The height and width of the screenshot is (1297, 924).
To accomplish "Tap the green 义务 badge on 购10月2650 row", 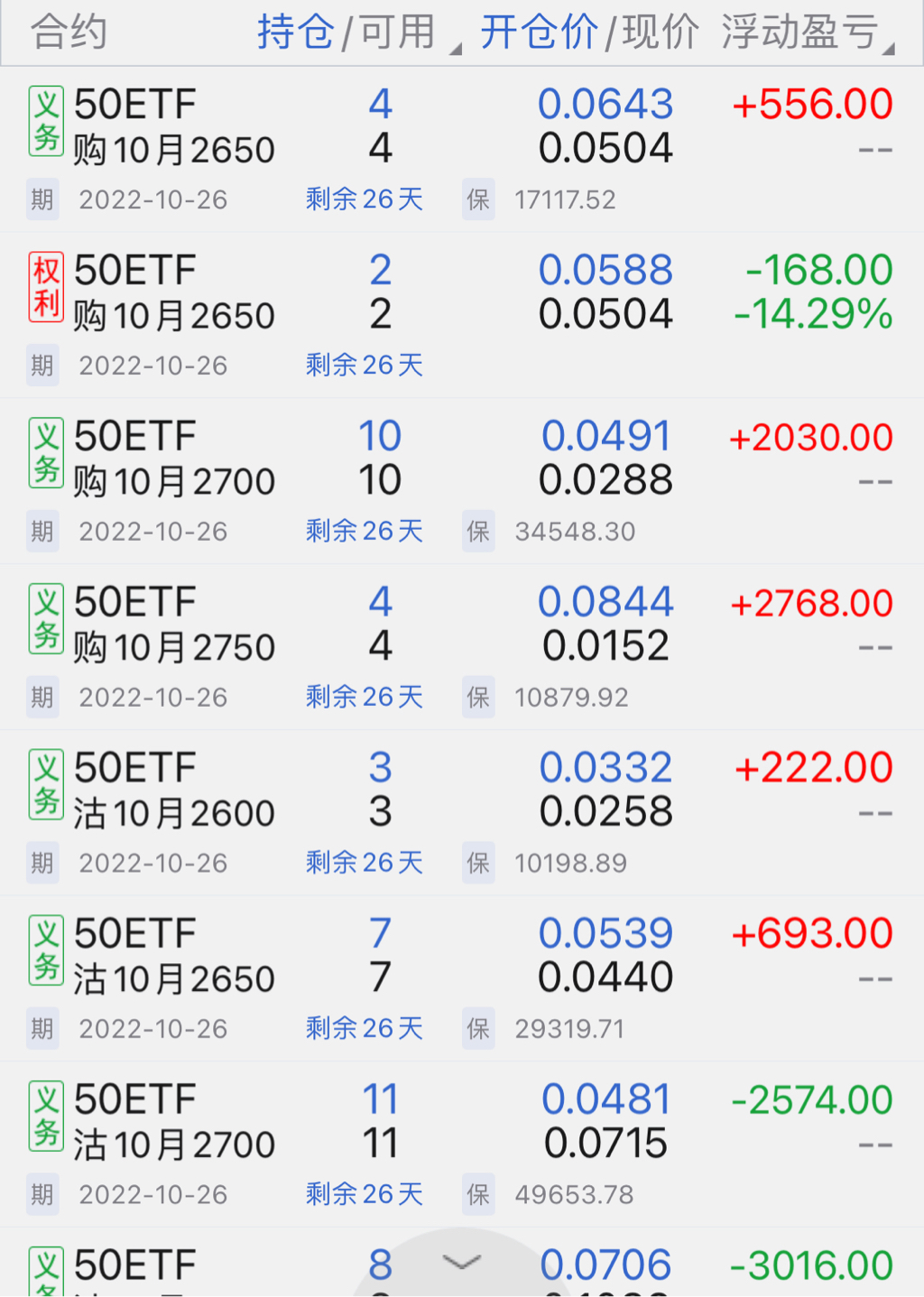I will pyautogui.click(x=46, y=122).
